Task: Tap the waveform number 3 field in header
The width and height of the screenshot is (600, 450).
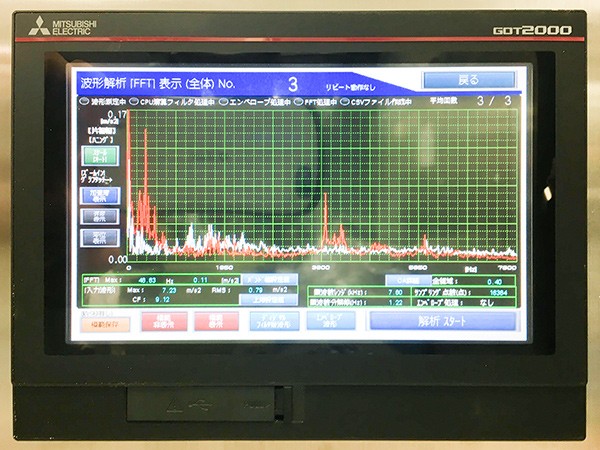Action: [293, 82]
